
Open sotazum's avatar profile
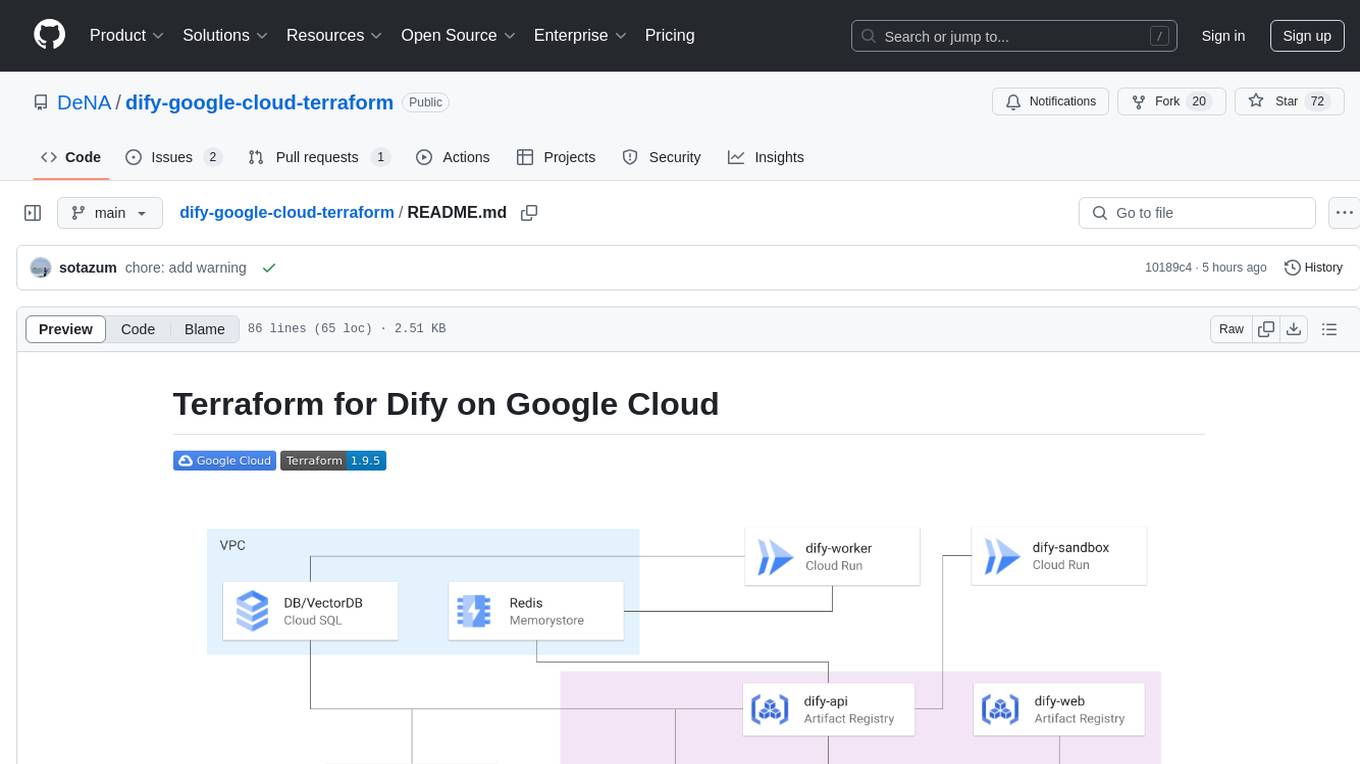coord(41,268)
